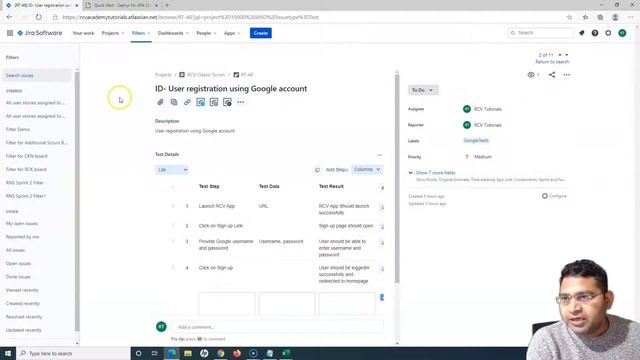Click the empty Test Result input box

point(347,304)
